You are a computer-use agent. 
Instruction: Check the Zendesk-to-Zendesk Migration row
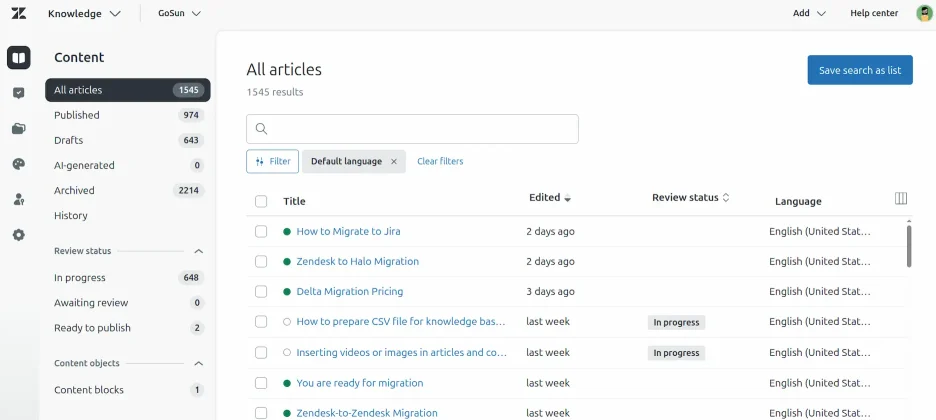(x=261, y=413)
